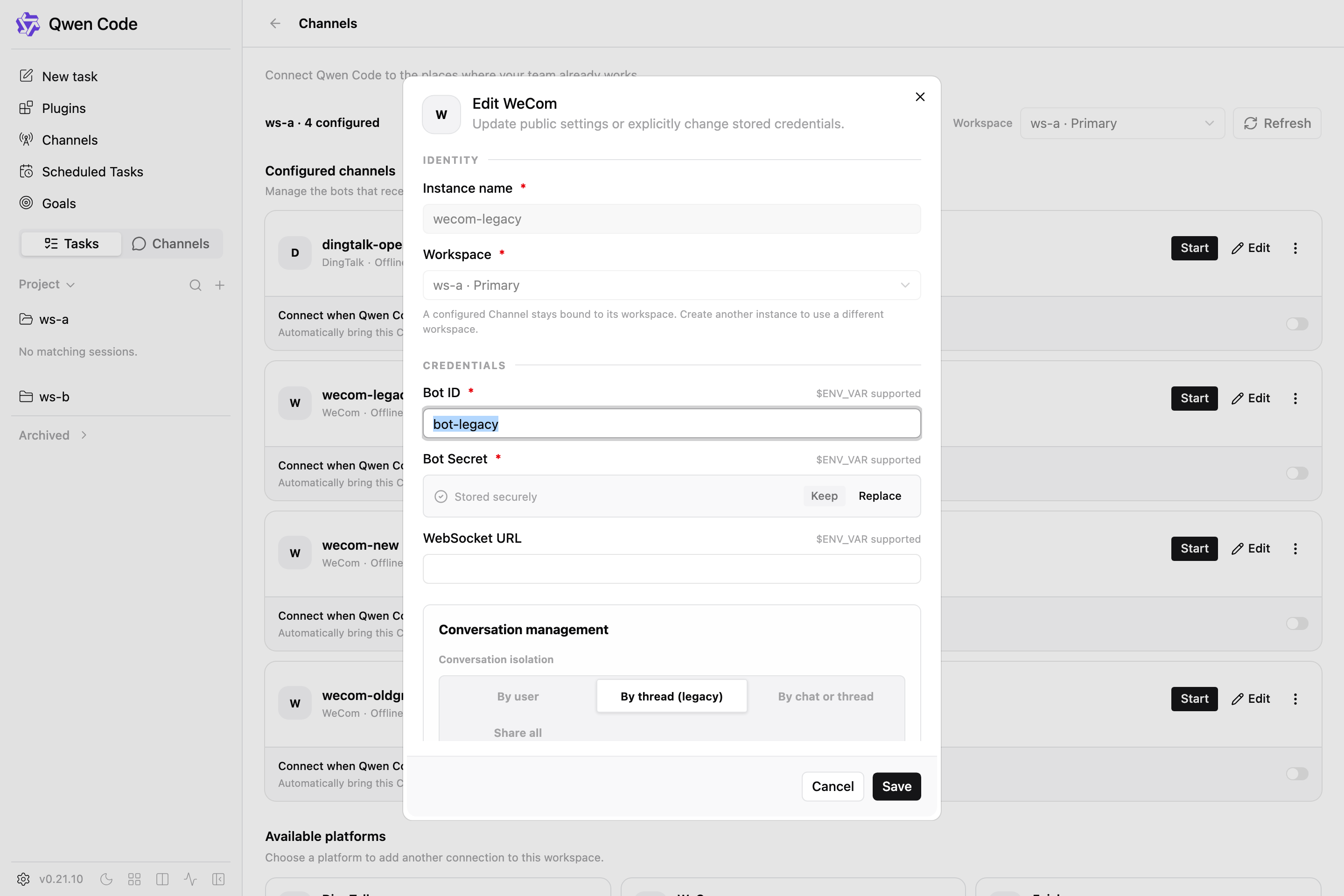
Task: Toggle dark theme with the moon icon
Action: (x=106, y=879)
